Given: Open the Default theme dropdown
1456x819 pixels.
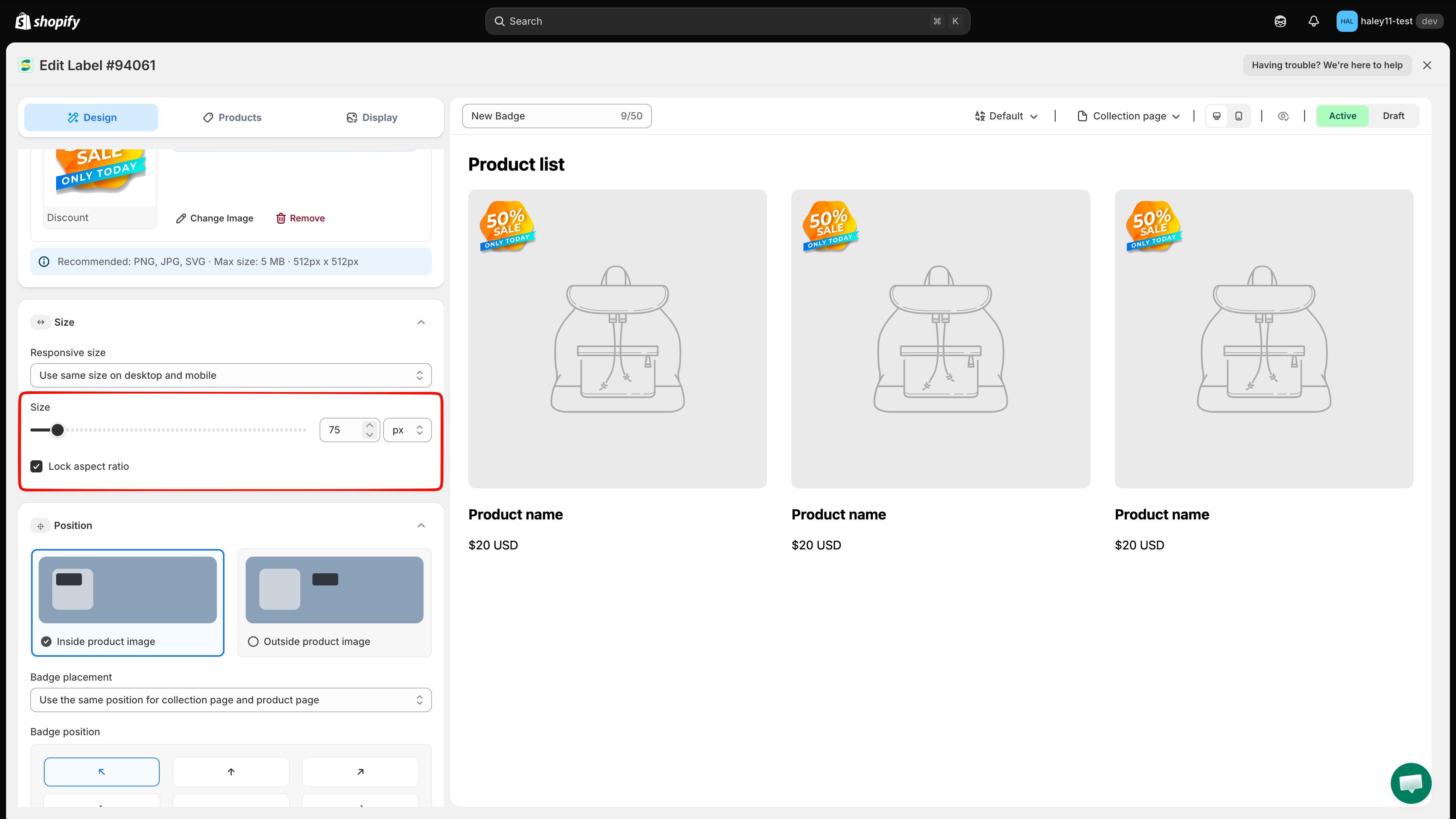Looking at the screenshot, I should coord(1006,116).
